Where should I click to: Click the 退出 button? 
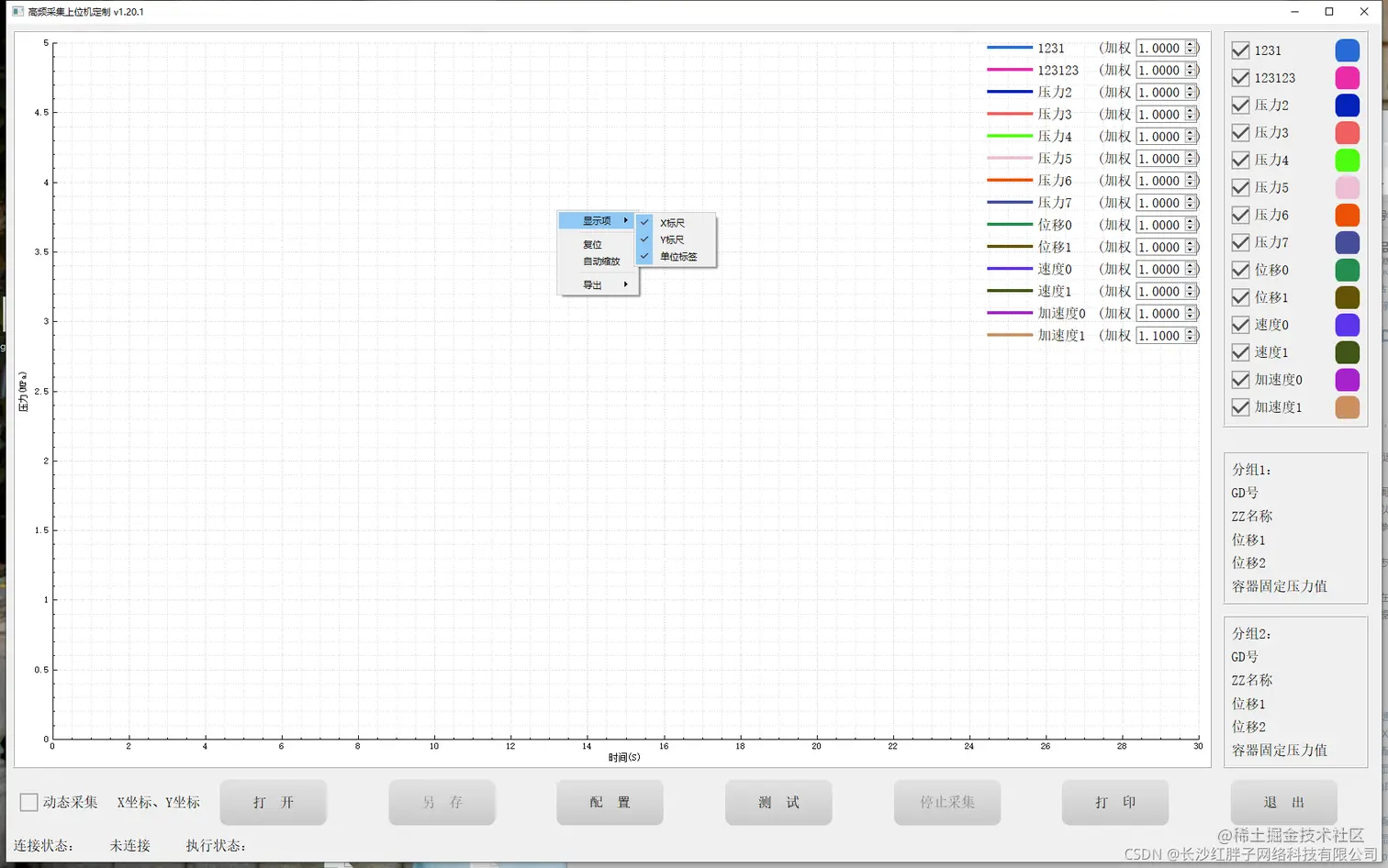click(x=1283, y=803)
